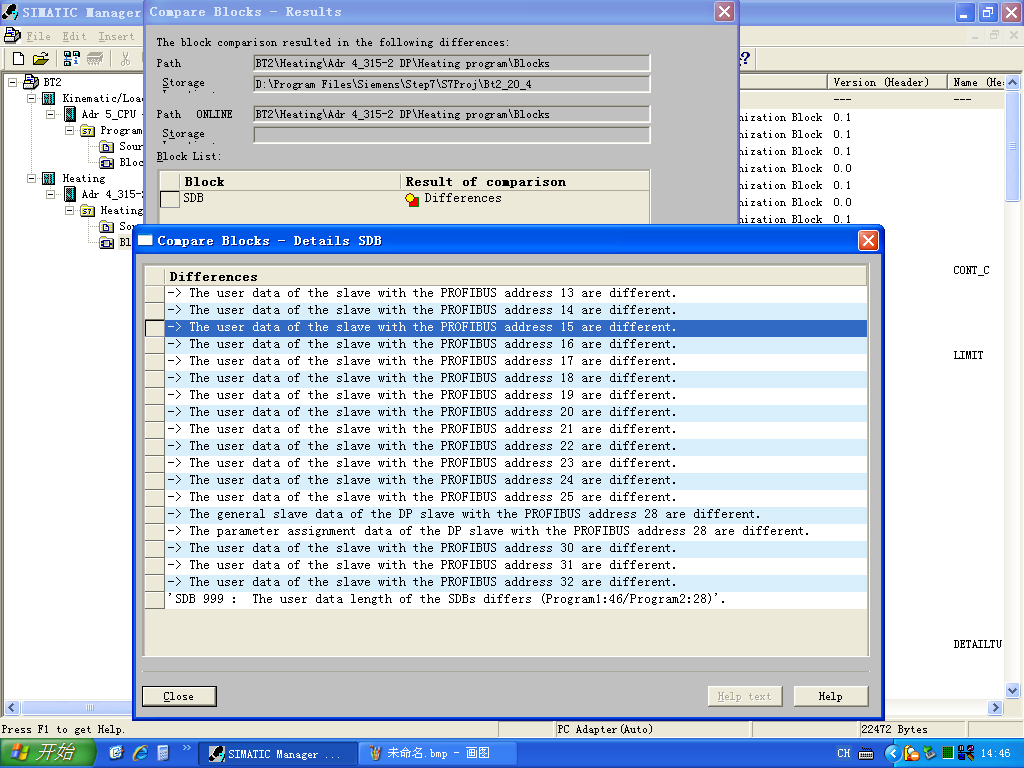This screenshot has width=1024, height=768.
Task: Click the Differences result icon for SDB
Action: click(x=412, y=199)
